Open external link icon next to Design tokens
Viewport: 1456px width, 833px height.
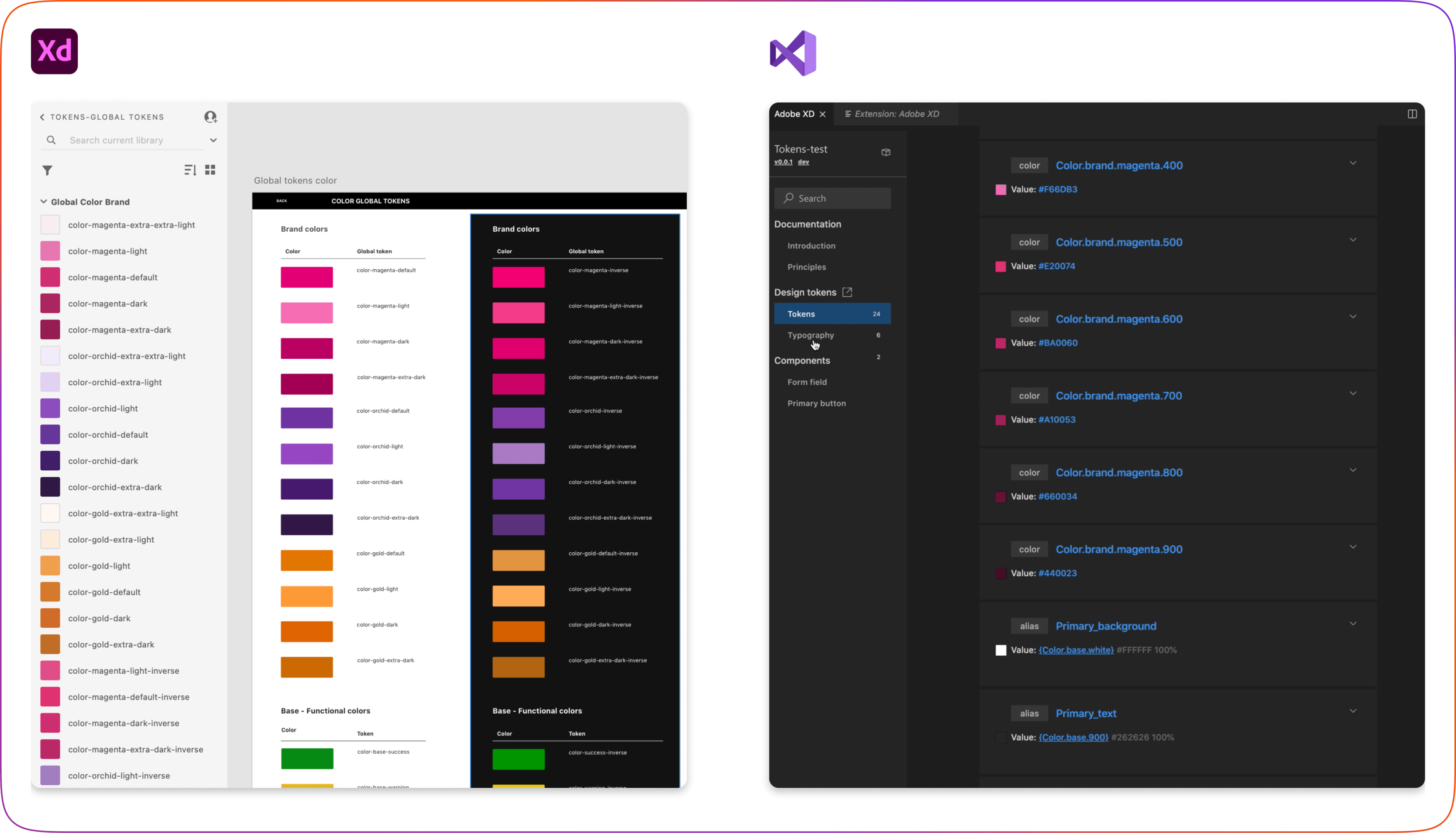pyautogui.click(x=847, y=292)
